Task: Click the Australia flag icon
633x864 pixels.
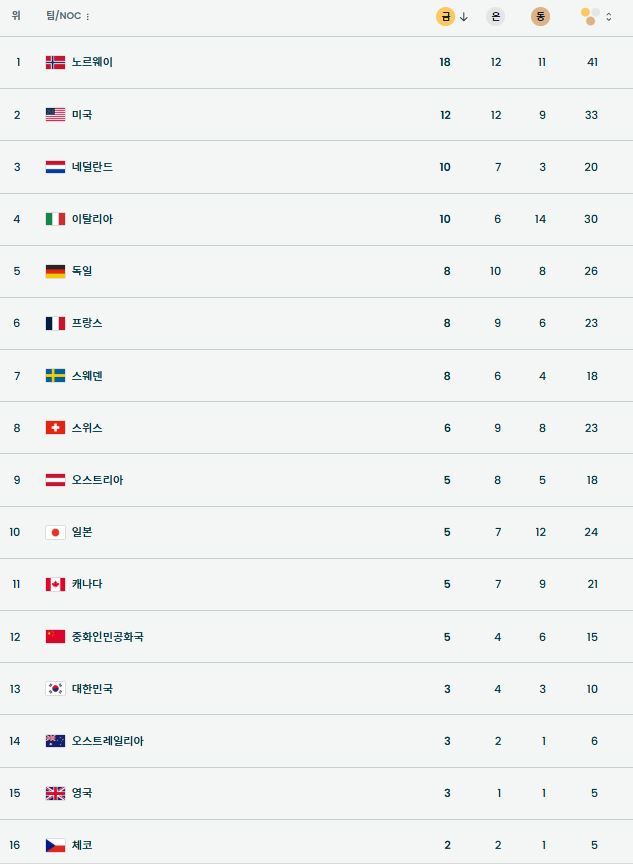Action: (x=55, y=741)
